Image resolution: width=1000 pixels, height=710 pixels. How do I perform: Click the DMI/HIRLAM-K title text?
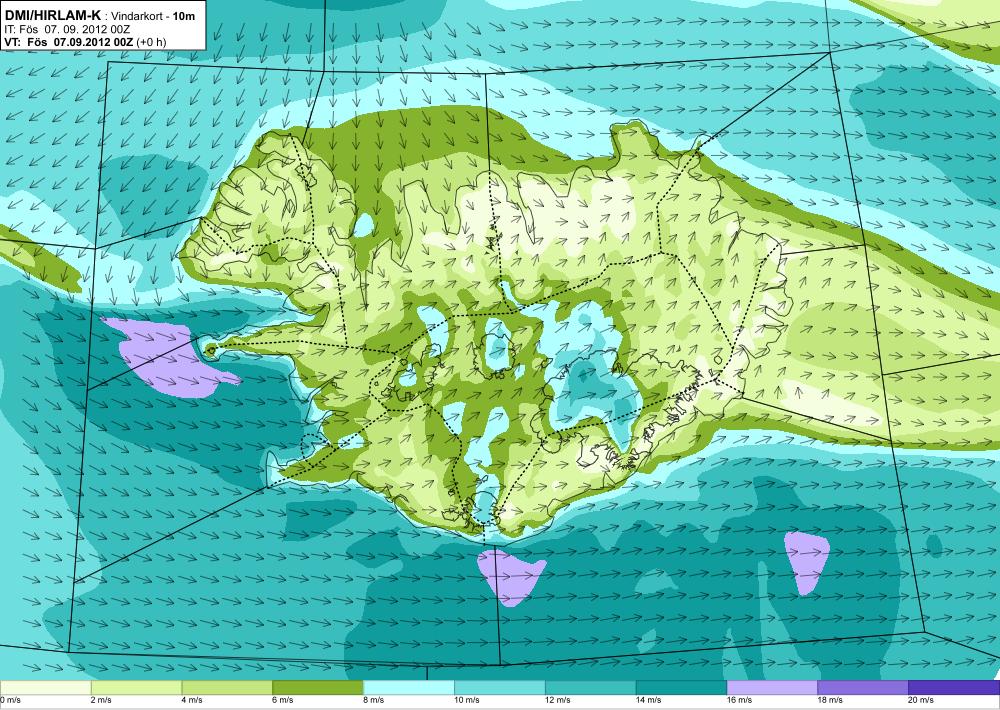pos(52,15)
